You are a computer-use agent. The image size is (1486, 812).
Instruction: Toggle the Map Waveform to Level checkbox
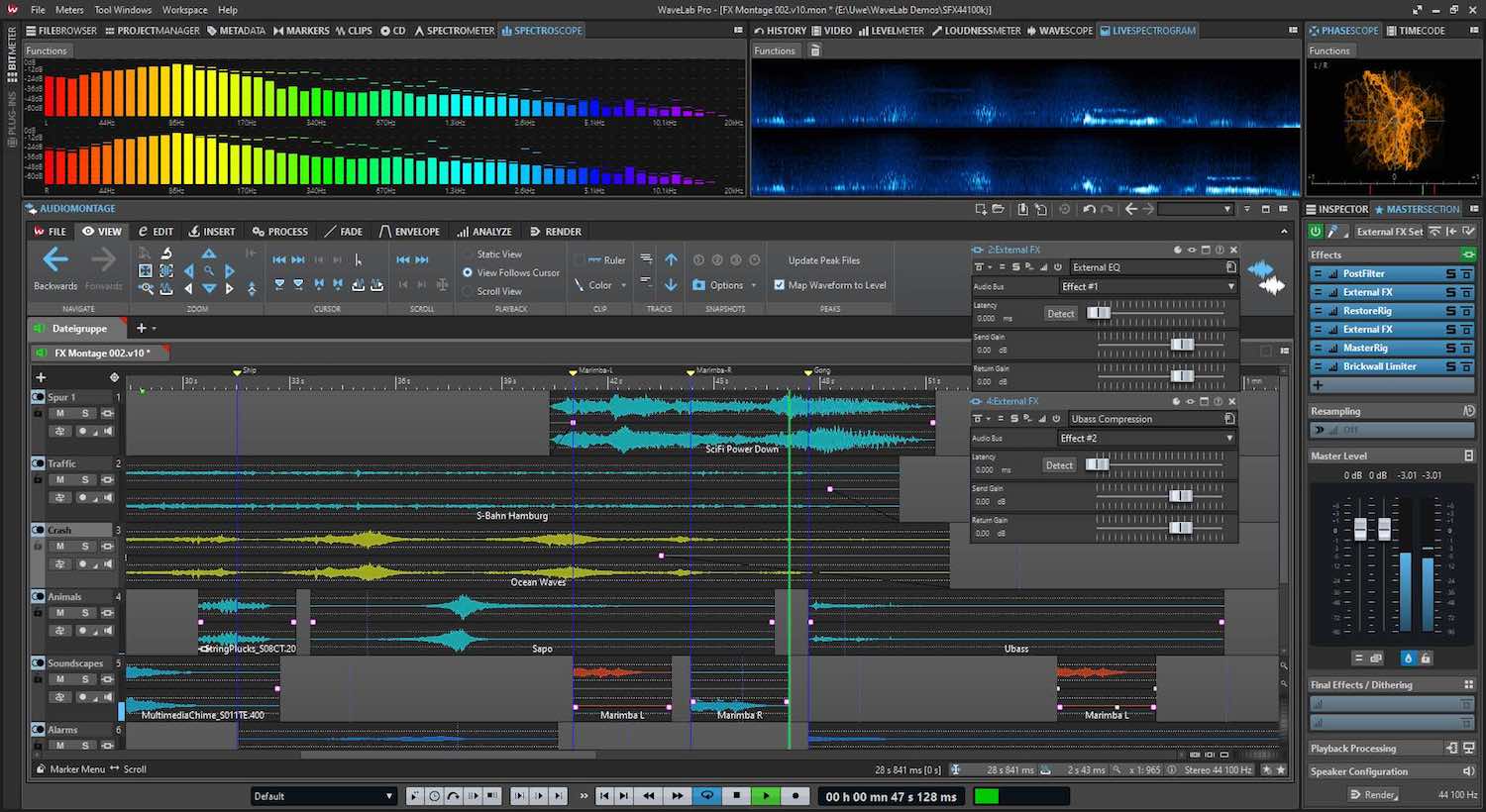click(x=779, y=285)
